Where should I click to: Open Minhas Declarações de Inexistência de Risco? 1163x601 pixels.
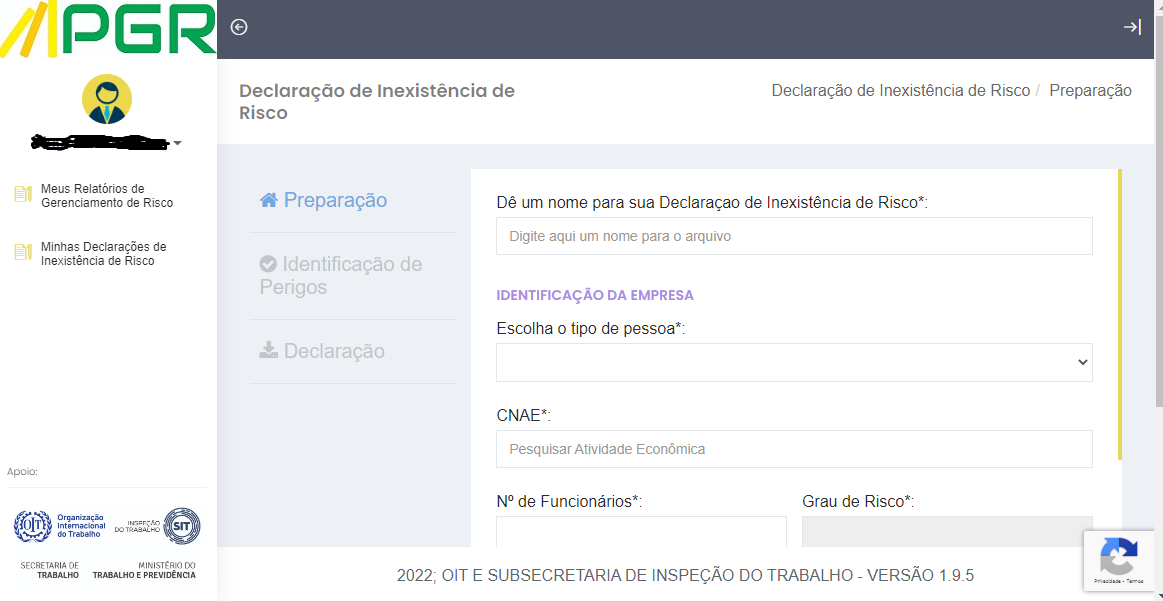pos(105,253)
